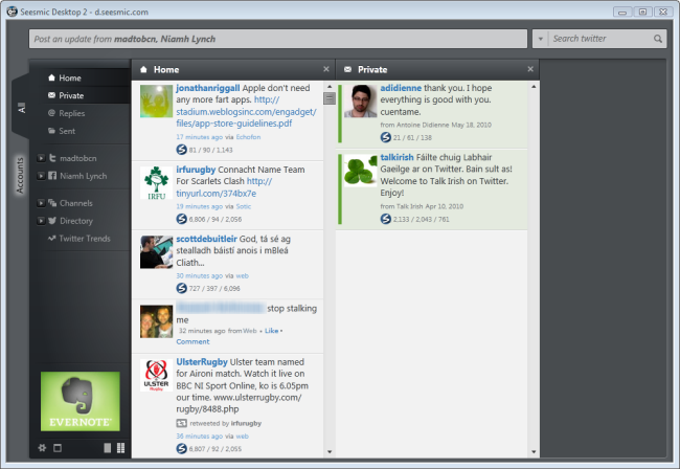Image resolution: width=680 pixels, height=469 pixels.
Task: Click the Echofon client link
Action: 248,137
